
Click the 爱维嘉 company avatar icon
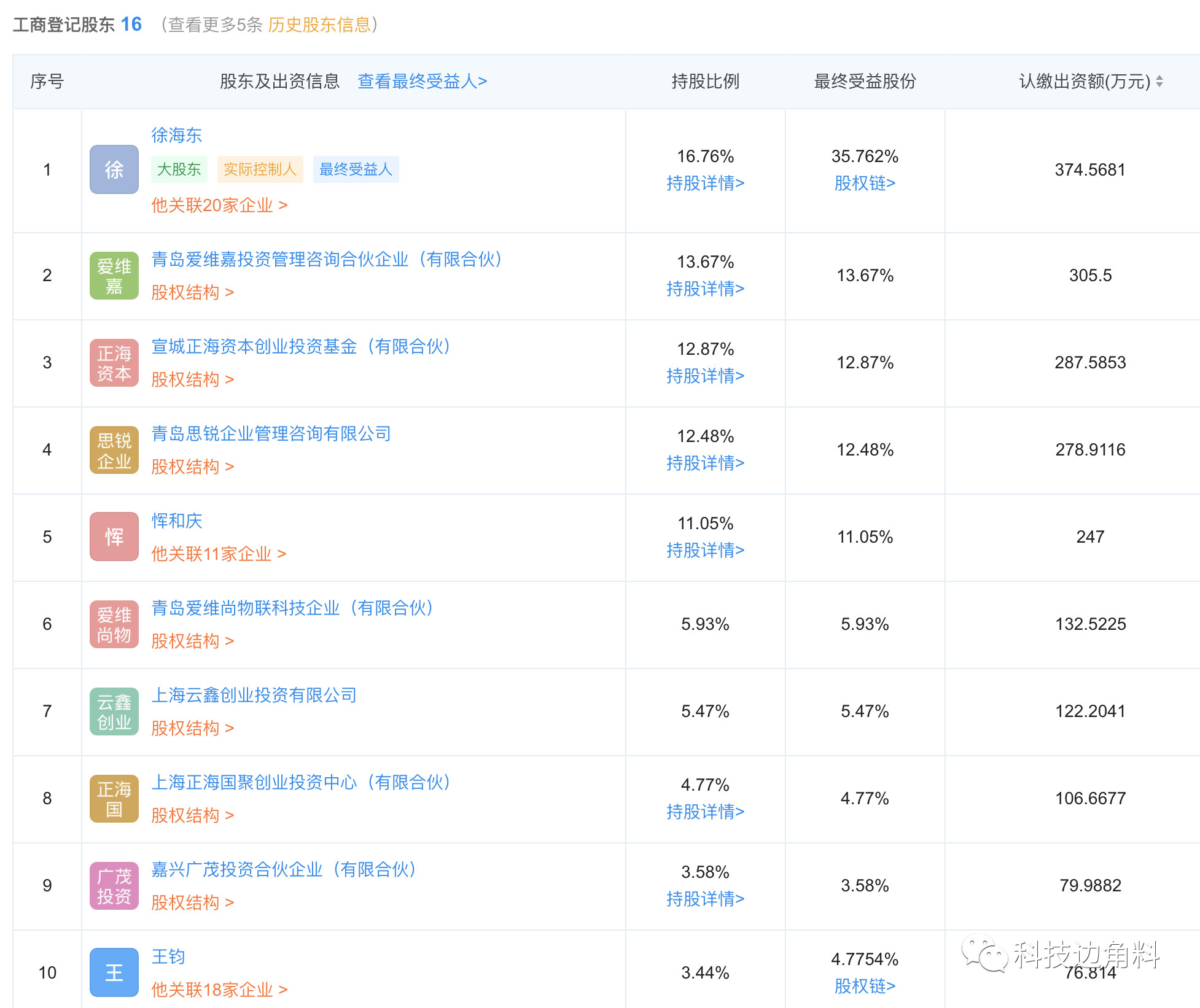click(x=114, y=276)
